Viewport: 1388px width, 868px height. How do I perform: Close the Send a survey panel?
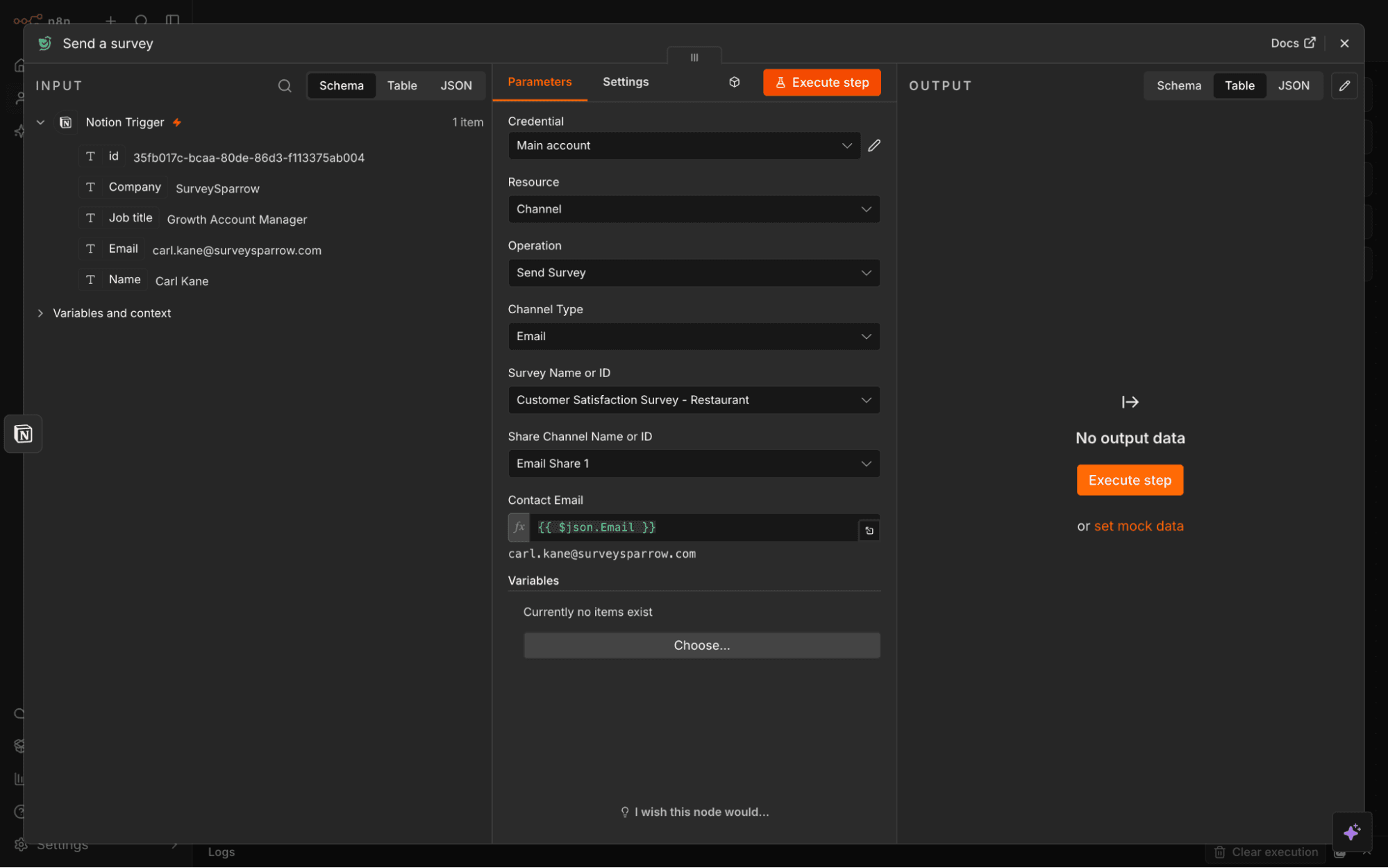click(x=1344, y=43)
